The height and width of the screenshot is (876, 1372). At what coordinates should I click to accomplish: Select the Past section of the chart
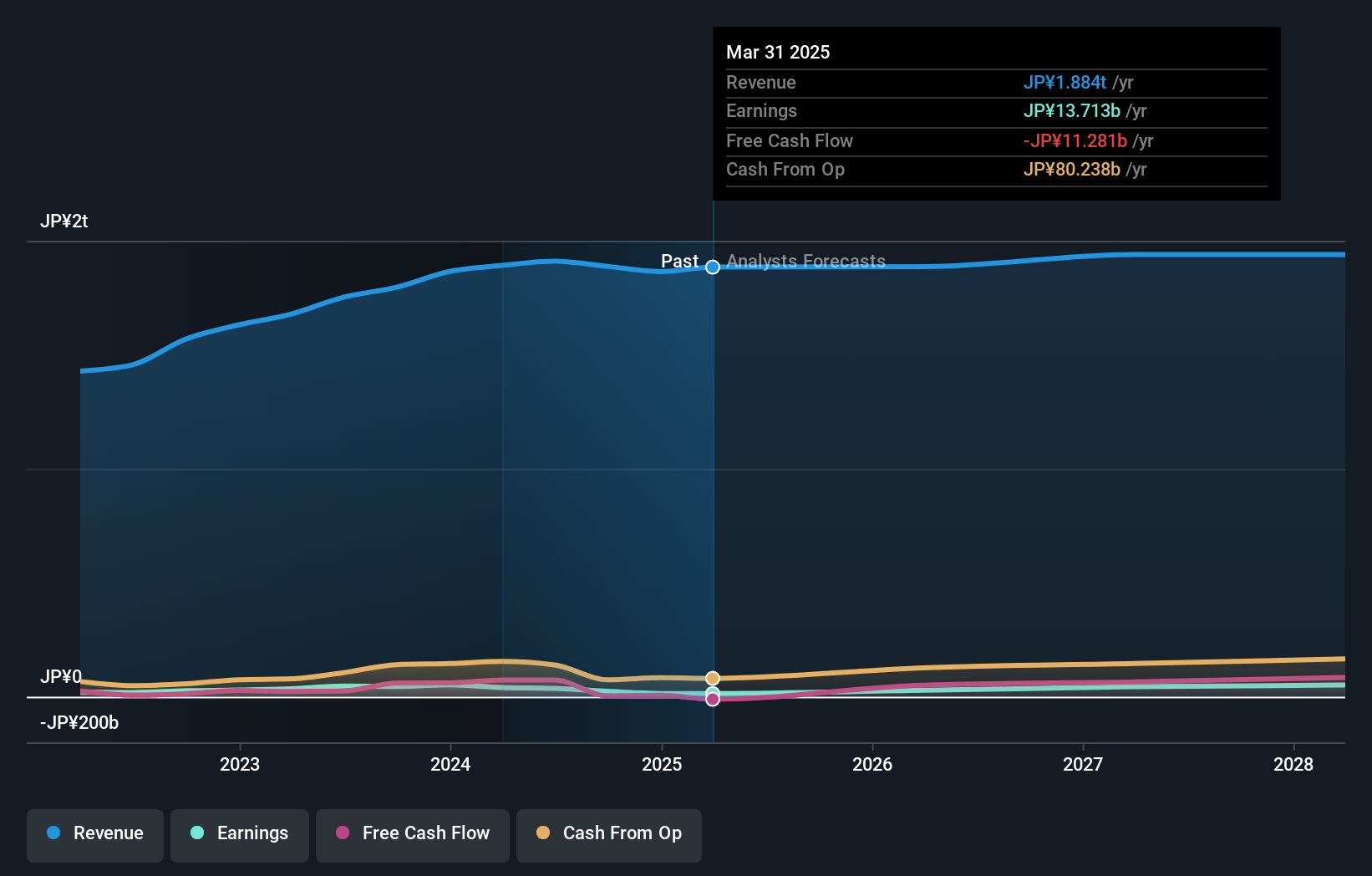[x=681, y=261]
